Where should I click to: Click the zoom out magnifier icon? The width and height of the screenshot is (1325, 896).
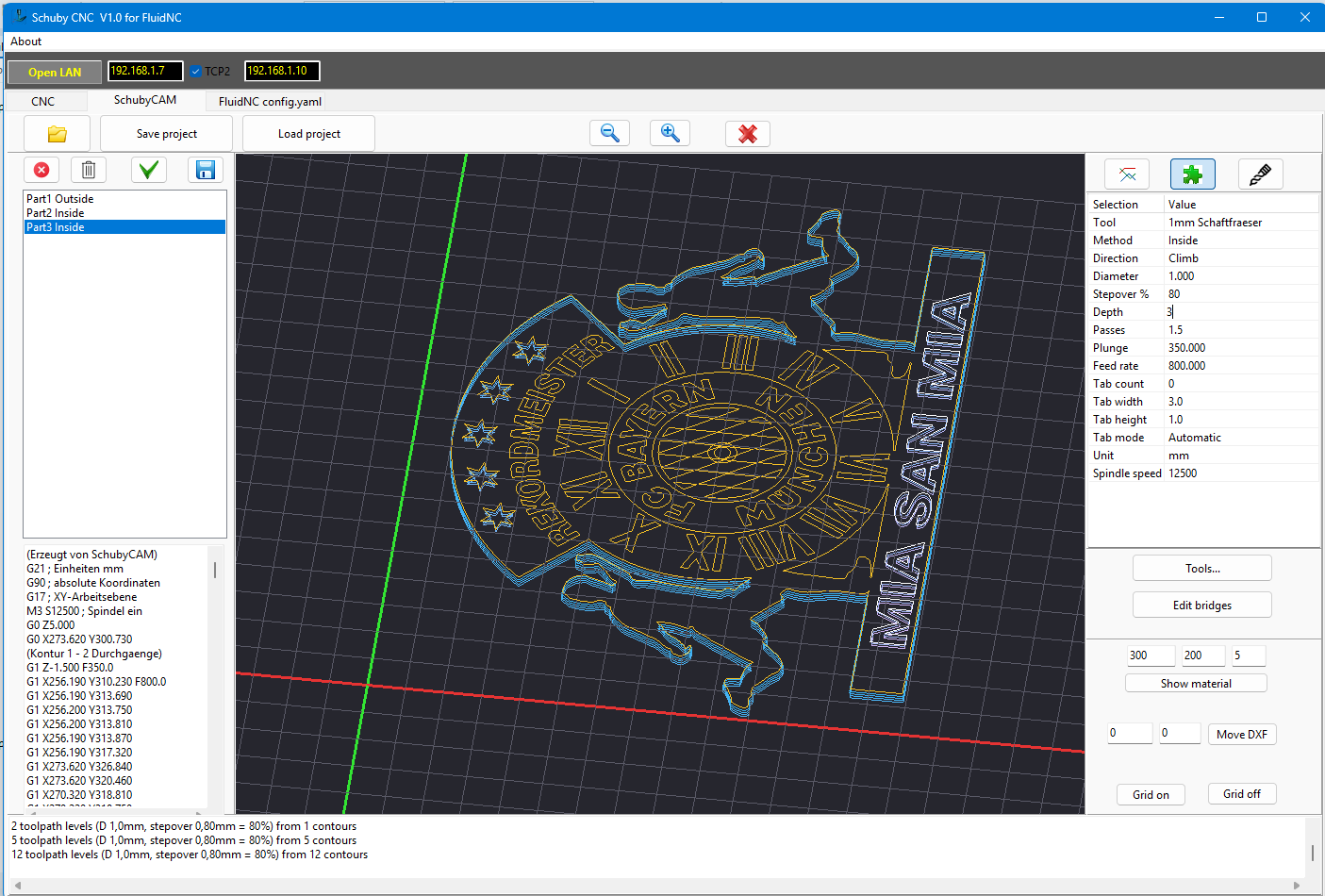pyautogui.click(x=609, y=133)
